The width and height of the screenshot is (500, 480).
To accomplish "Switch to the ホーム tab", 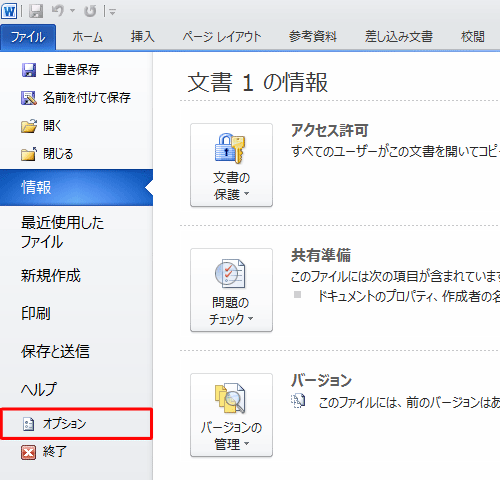I will point(87,37).
